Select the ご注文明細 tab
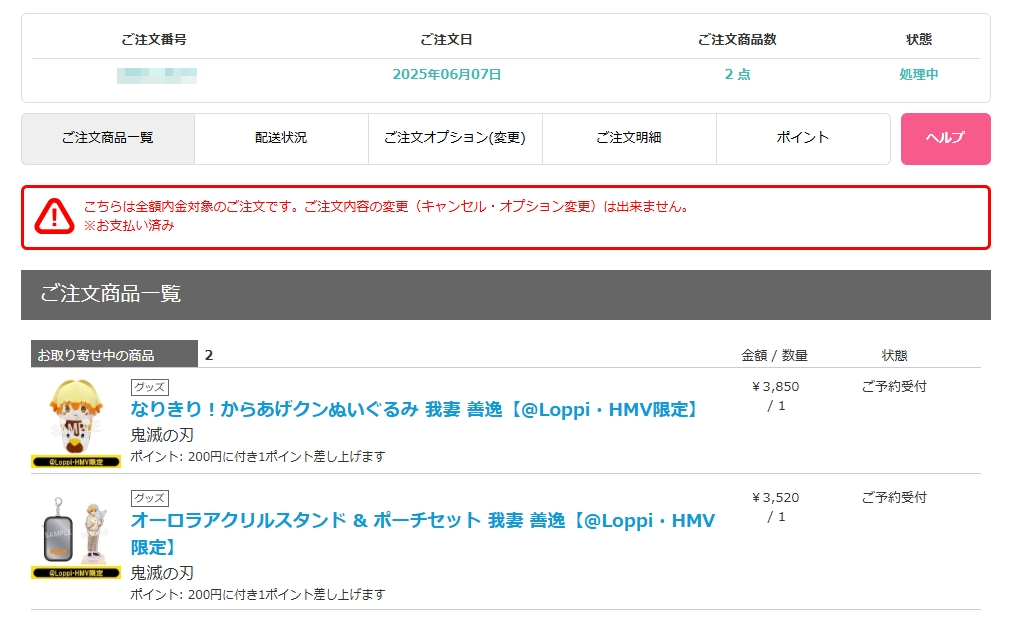Viewport: 1011px width, 628px height. (x=629, y=139)
